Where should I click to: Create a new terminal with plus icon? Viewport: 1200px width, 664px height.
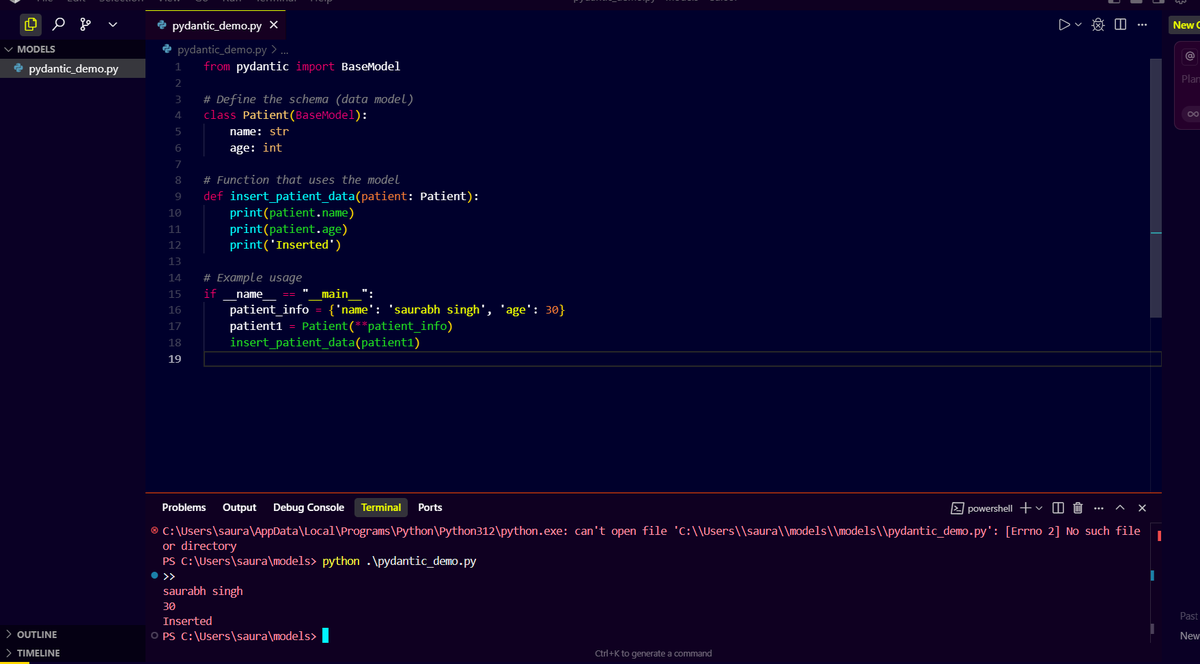[1025, 508]
